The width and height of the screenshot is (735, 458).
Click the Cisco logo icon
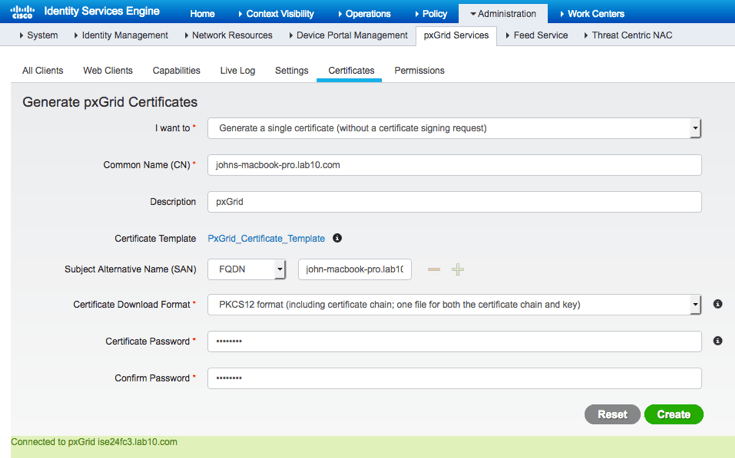click(x=22, y=12)
